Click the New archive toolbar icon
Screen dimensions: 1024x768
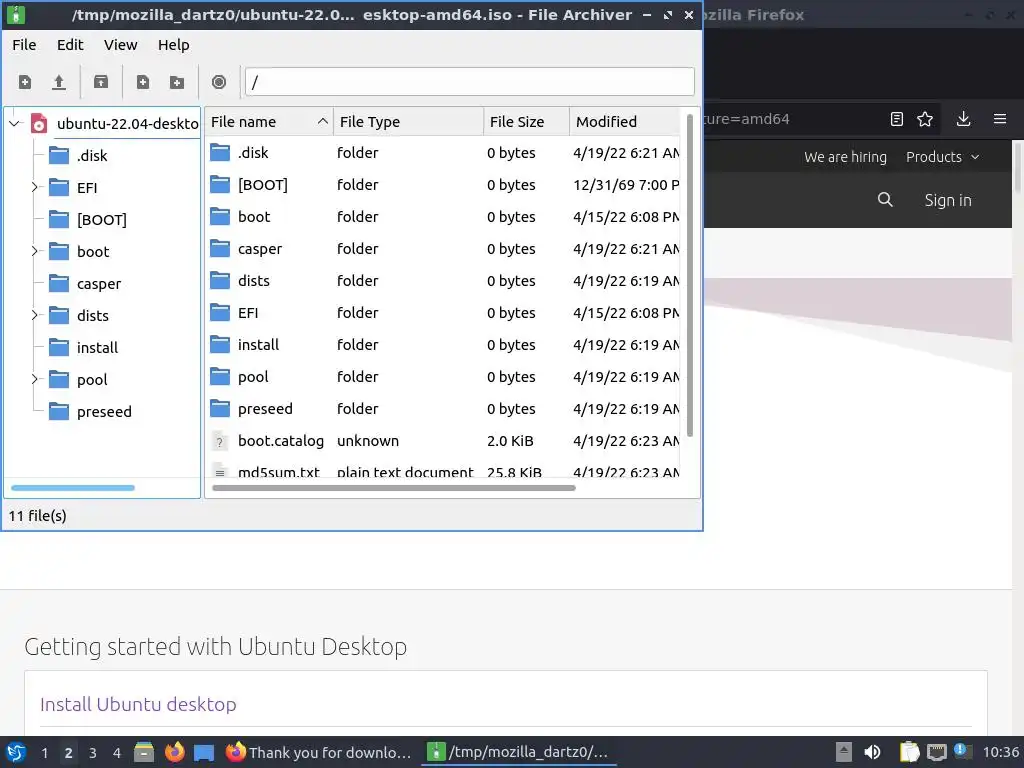[x=25, y=82]
